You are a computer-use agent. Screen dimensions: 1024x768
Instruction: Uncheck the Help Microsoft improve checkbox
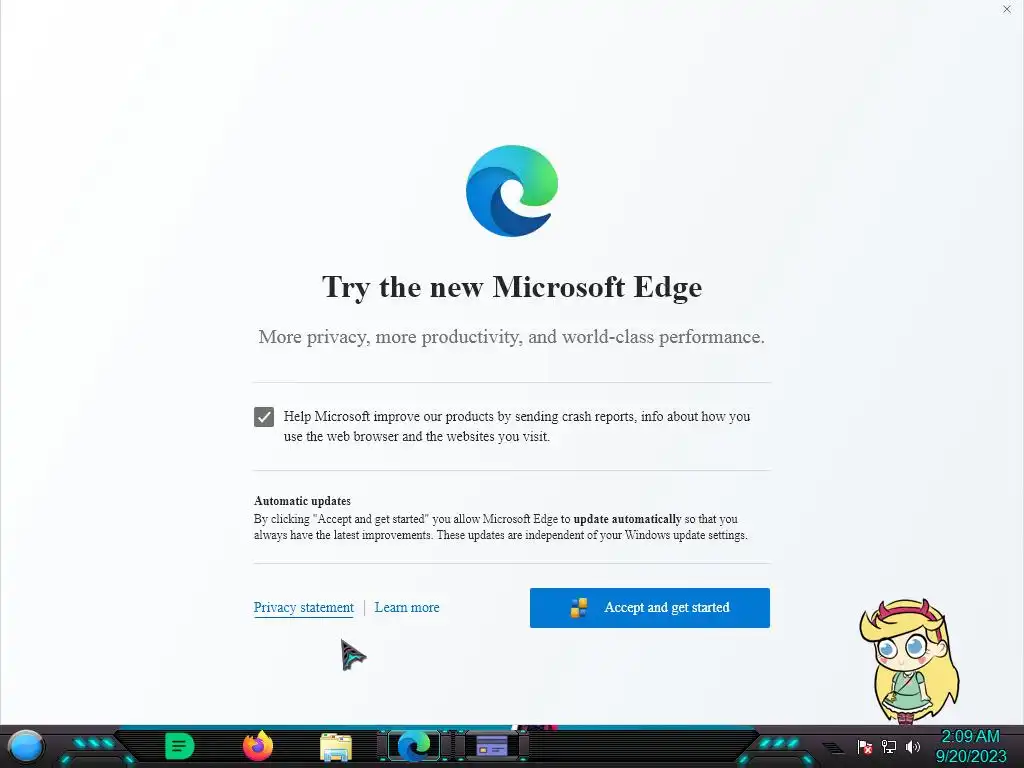(x=264, y=417)
